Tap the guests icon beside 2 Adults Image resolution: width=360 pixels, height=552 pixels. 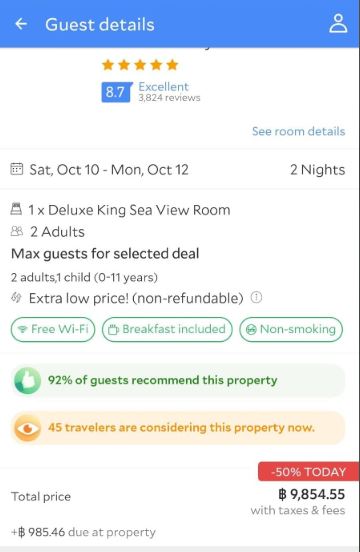point(17,231)
